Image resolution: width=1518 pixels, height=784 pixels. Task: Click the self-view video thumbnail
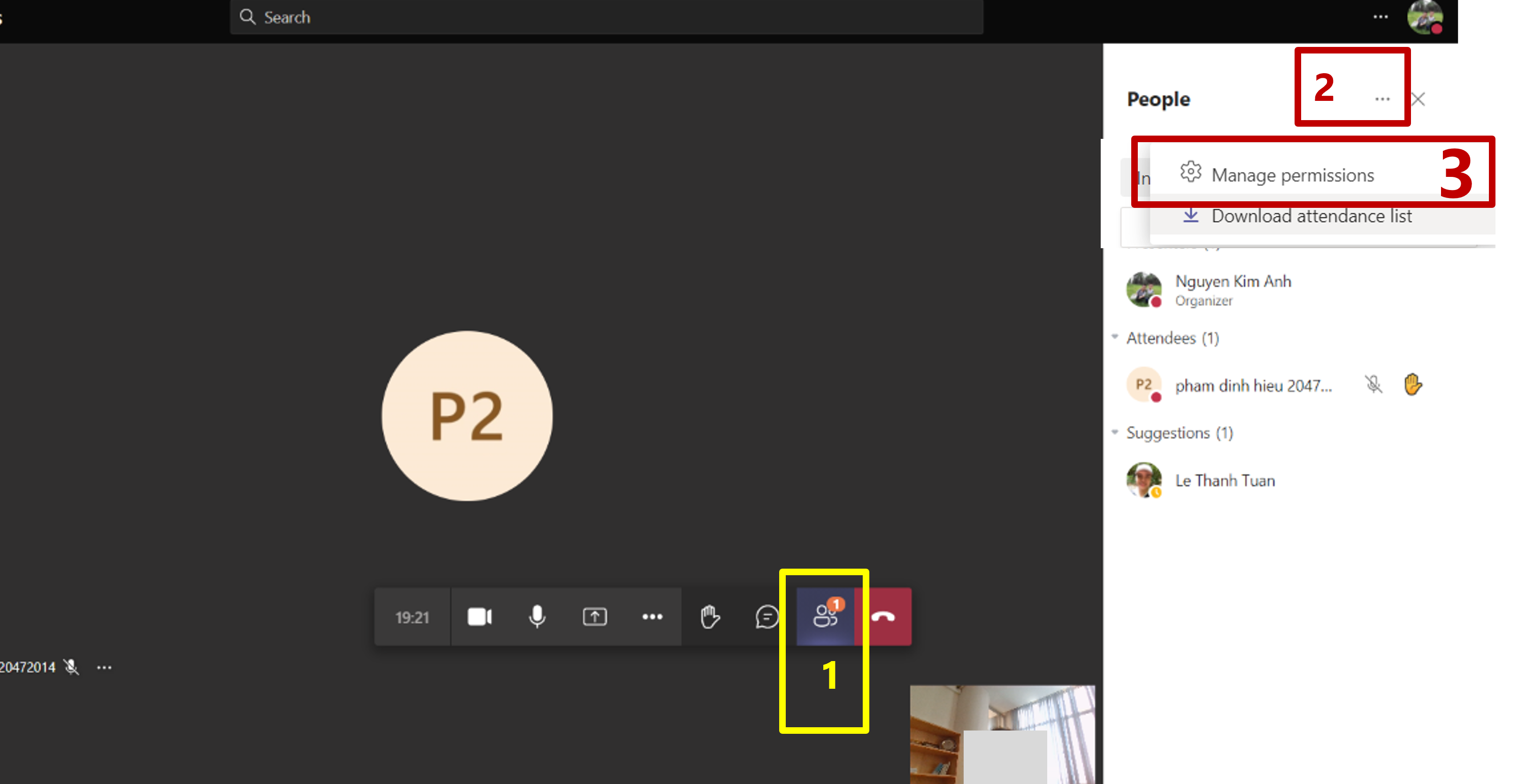pos(1002,734)
